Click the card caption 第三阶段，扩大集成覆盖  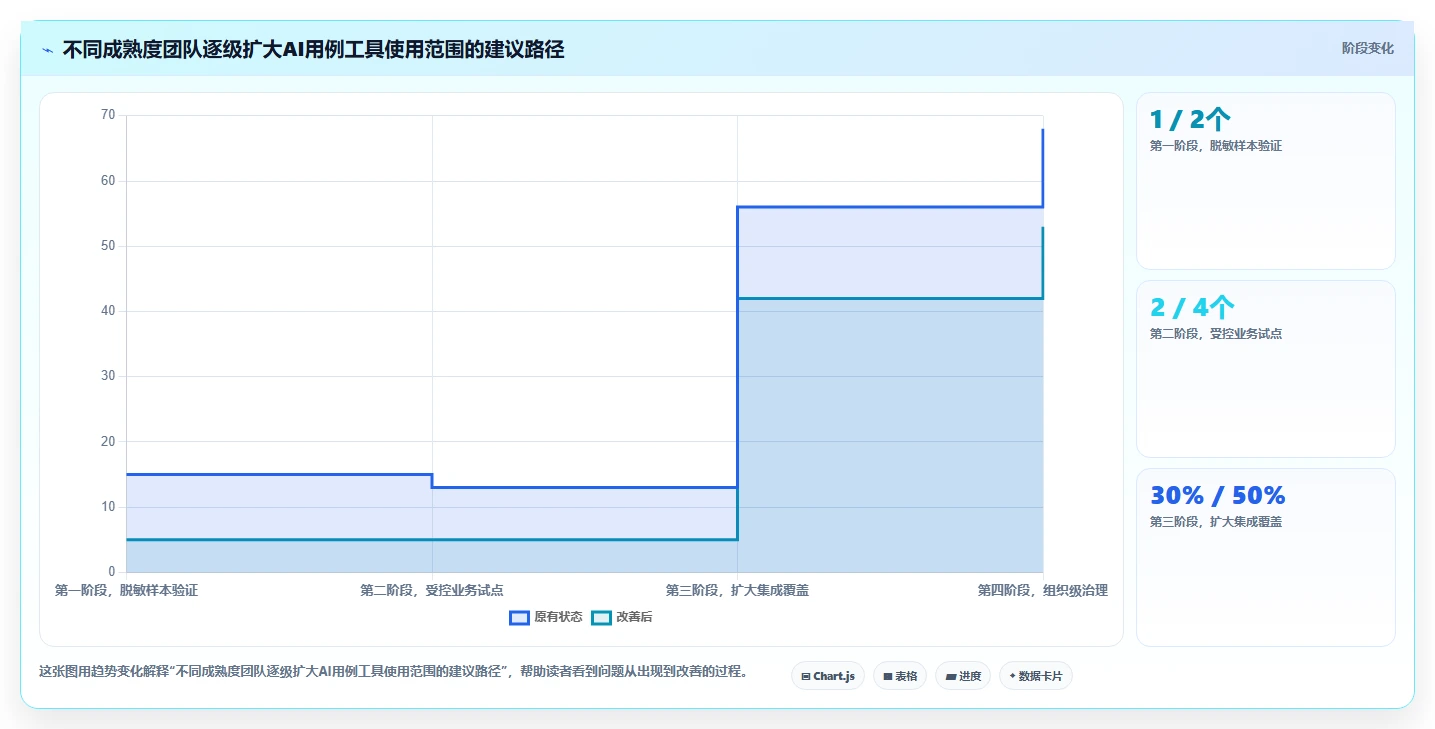[1216, 521]
